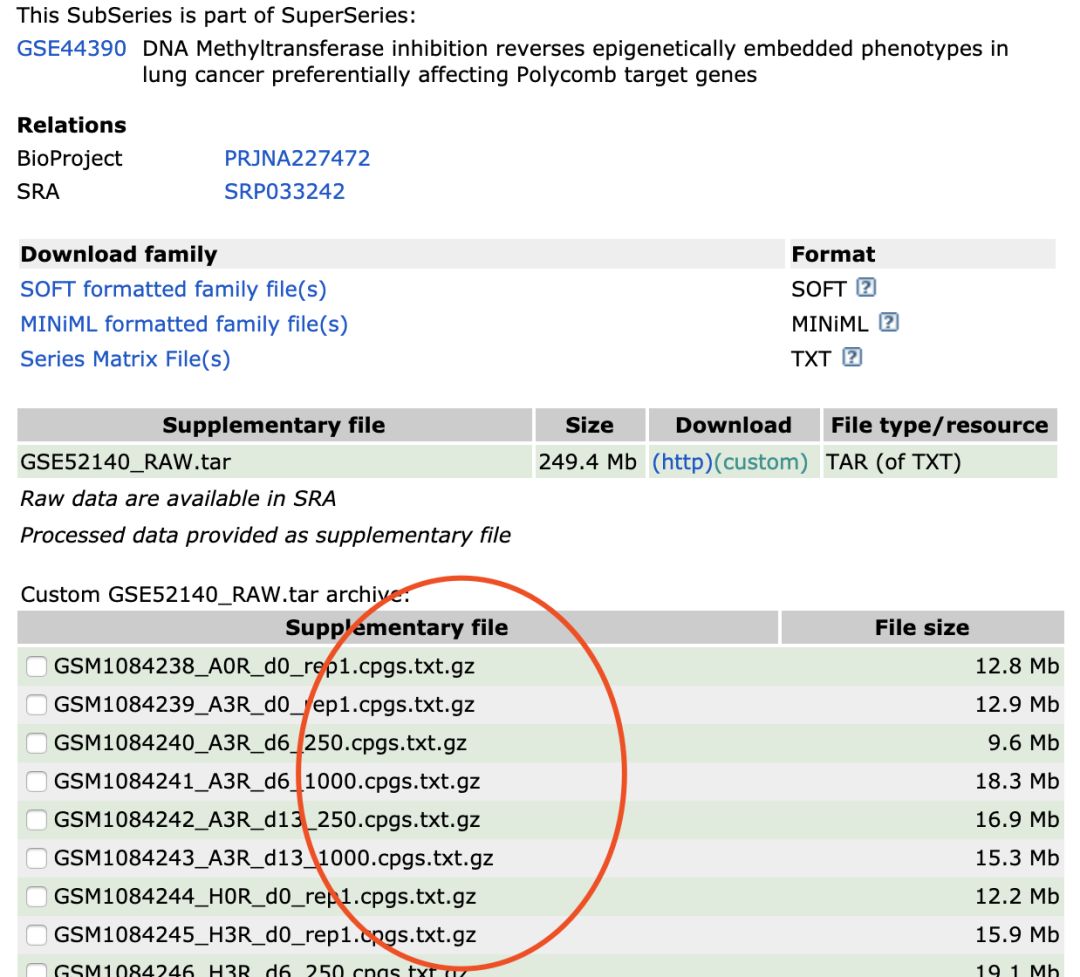Select checkbox for GSM1084240_A3R_d6_250 file
This screenshot has width=1080, height=977.
pyautogui.click(x=37, y=743)
